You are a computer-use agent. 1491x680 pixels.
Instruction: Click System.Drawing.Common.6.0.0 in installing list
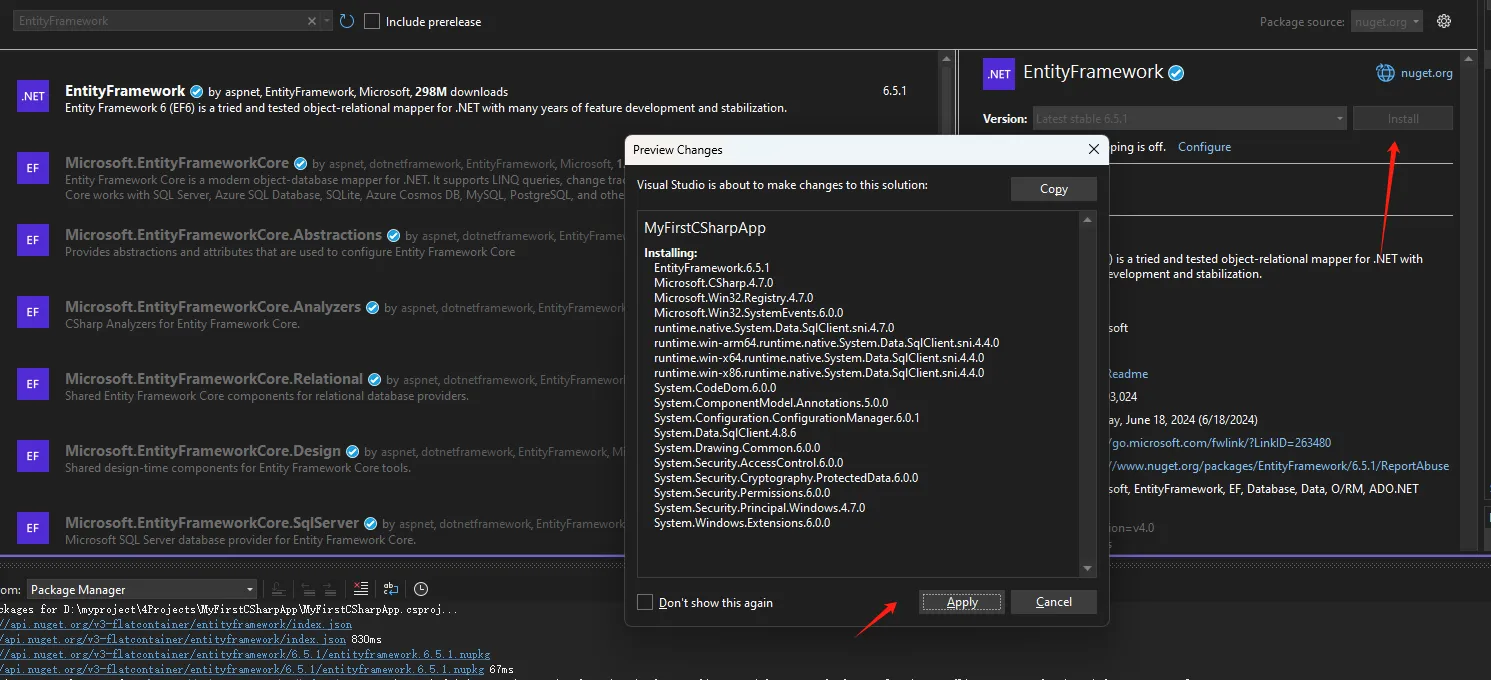coord(737,448)
